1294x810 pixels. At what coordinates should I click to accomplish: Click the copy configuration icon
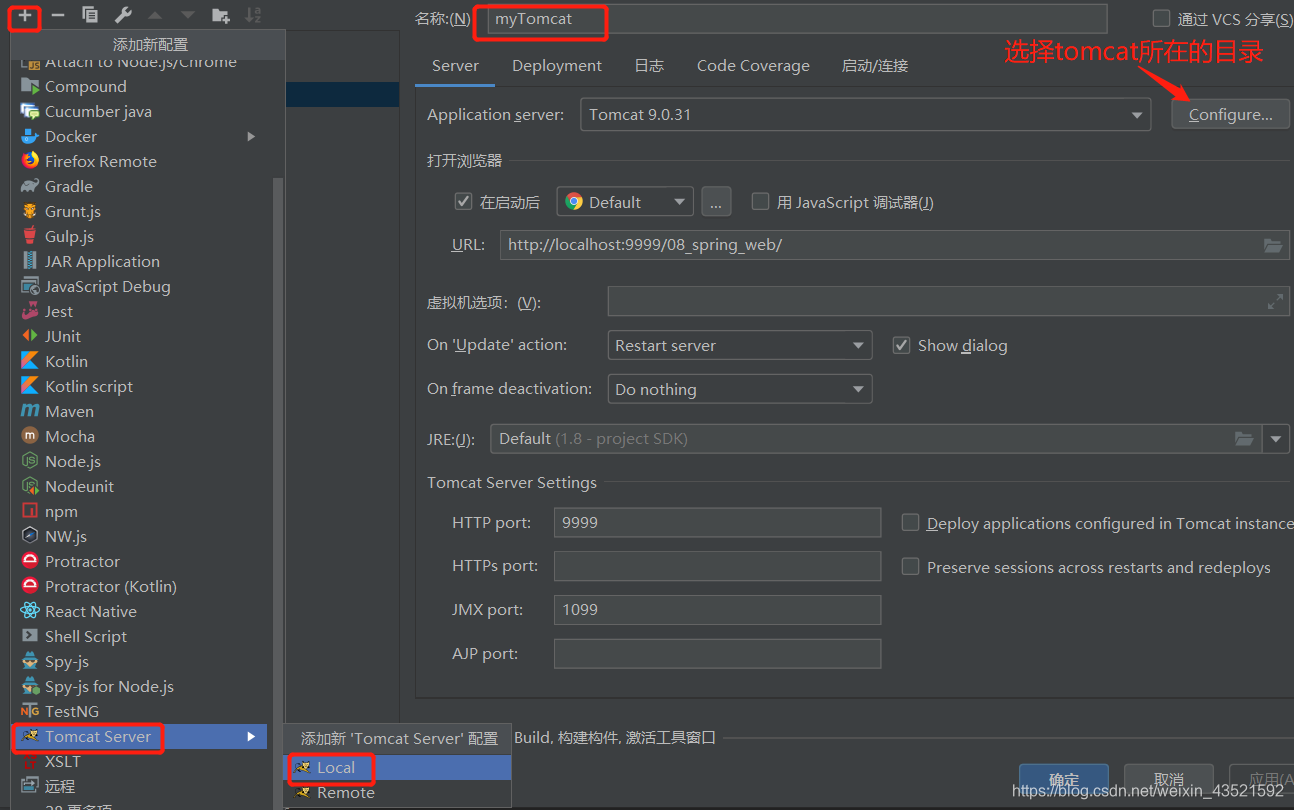click(90, 15)
